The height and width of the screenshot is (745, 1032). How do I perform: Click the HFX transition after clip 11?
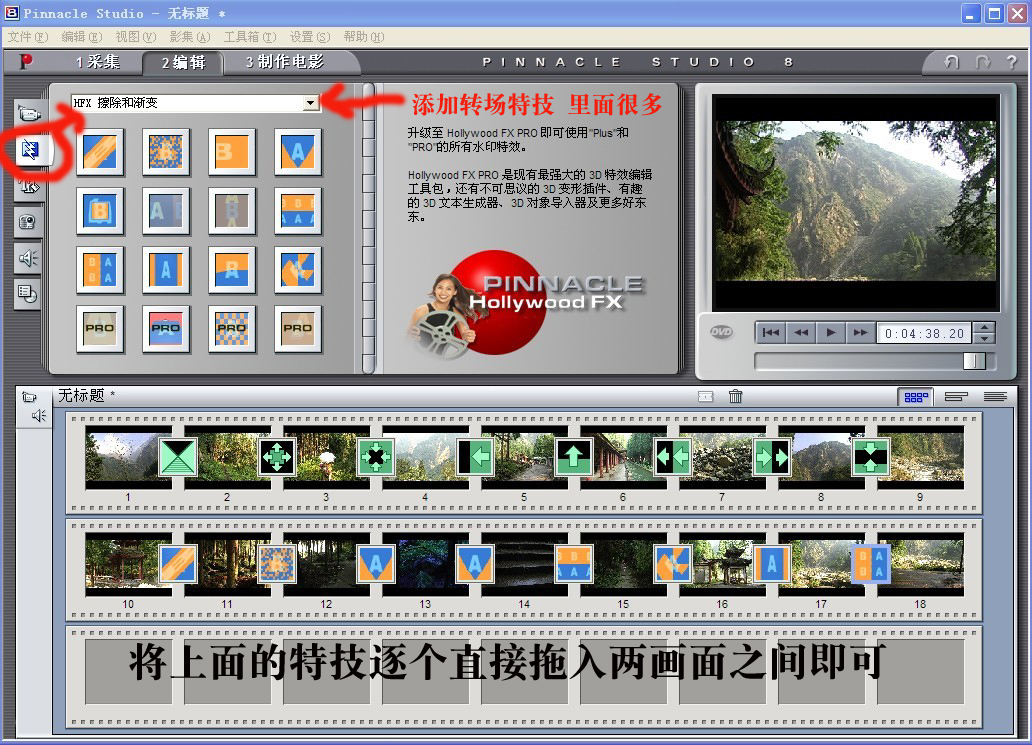coord(277,564)
